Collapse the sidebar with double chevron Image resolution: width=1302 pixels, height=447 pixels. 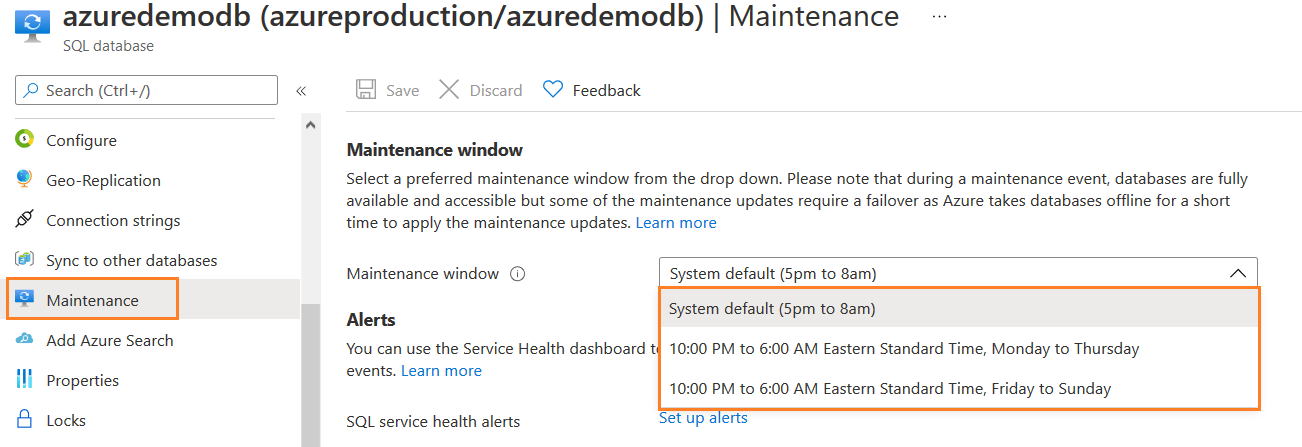click(300, 91)
